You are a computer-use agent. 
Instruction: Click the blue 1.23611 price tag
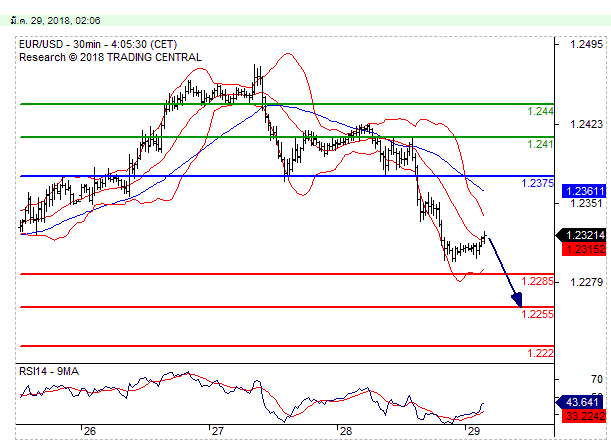[x=584, y=191]
